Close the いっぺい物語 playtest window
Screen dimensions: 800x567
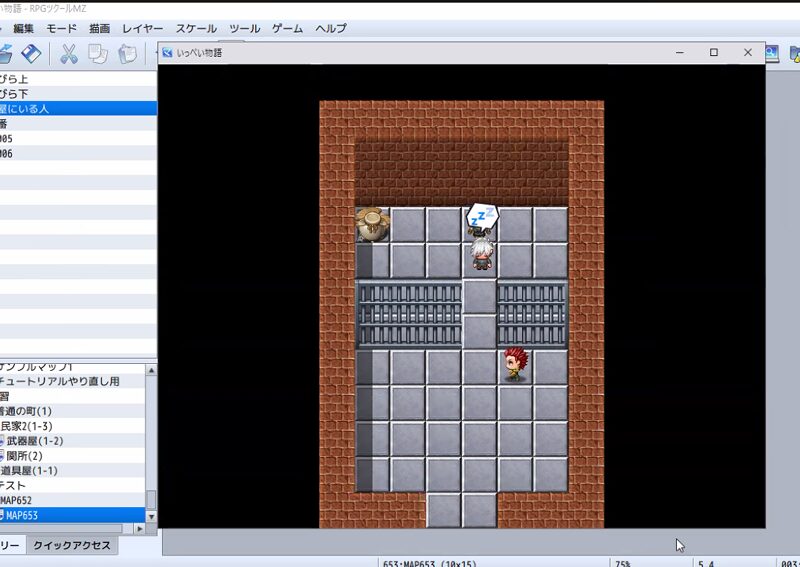(x=747, y=53)
